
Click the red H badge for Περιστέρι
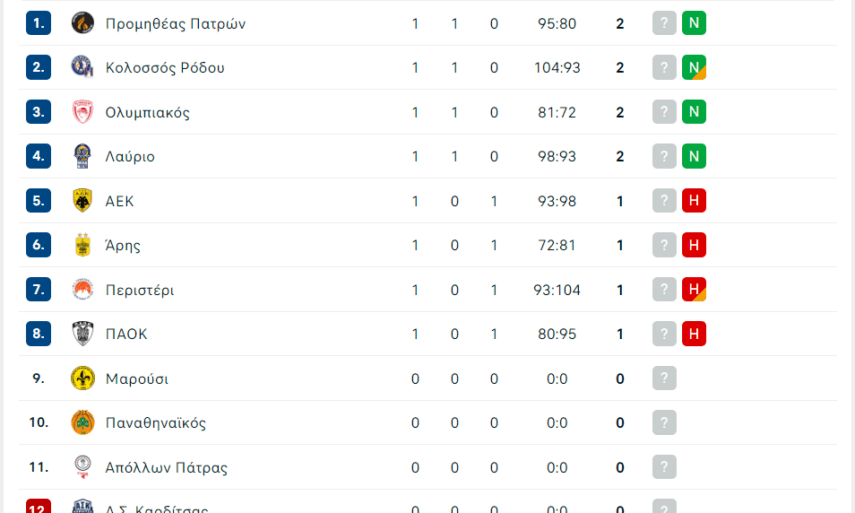click(x=694, y=290)
